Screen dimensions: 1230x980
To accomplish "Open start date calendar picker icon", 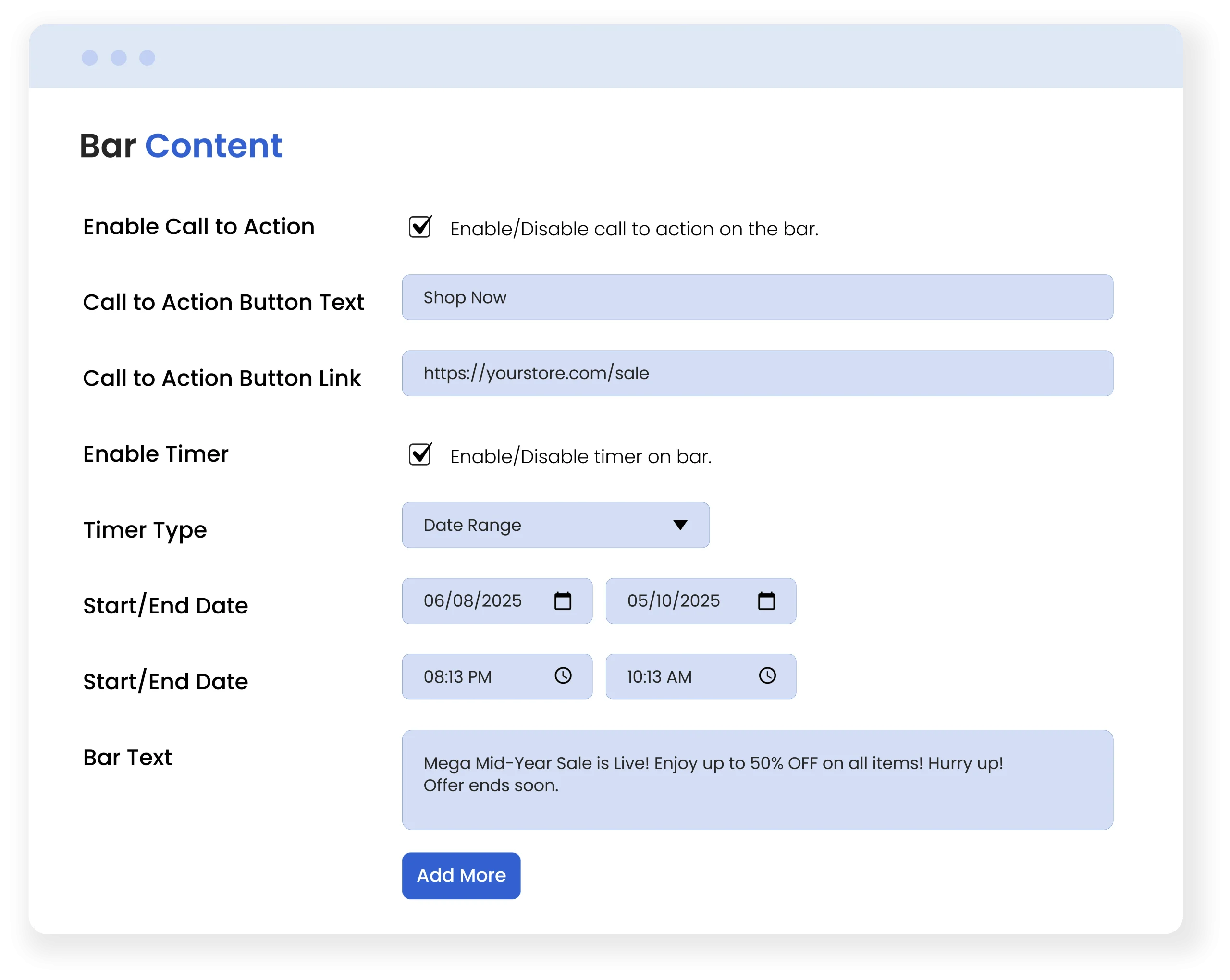I will (563, 600).
